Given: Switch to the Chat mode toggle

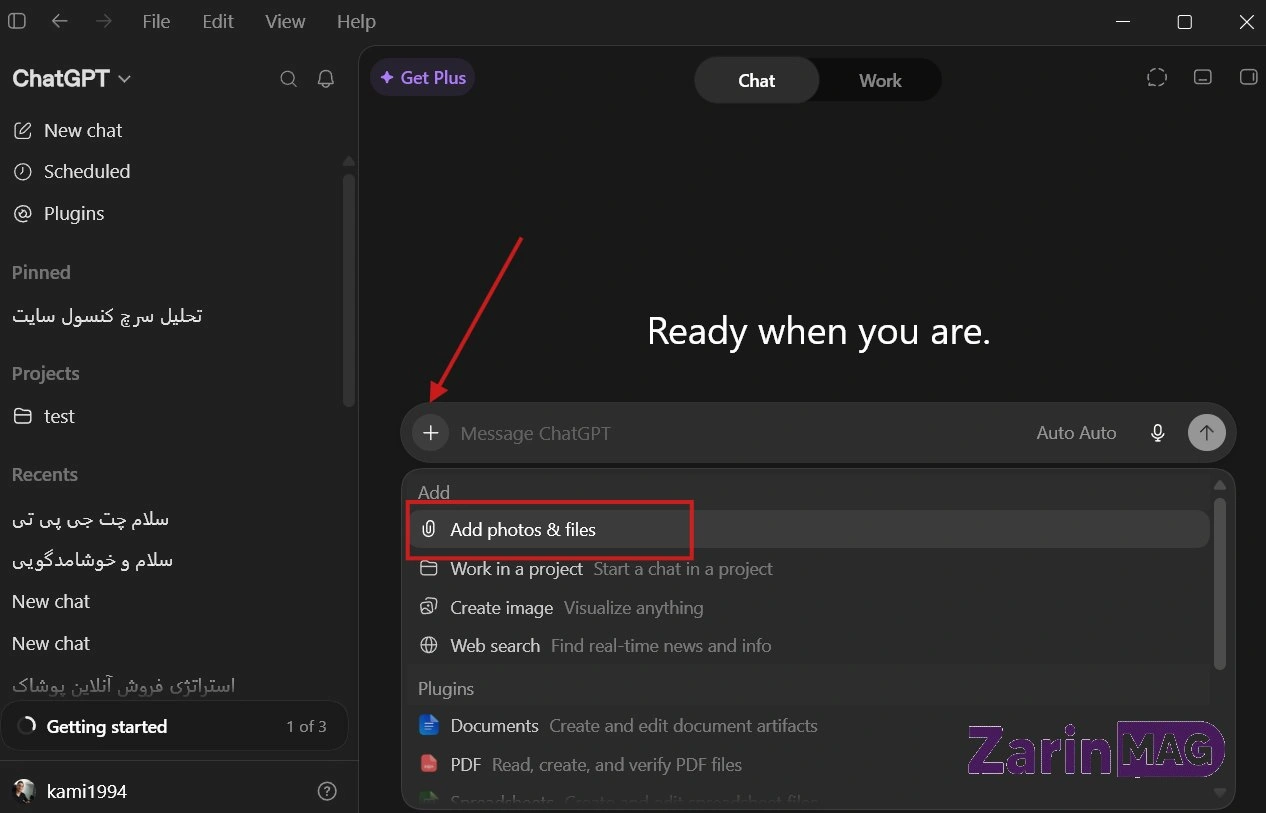Looking at the screenshot, I should point(757,81).
